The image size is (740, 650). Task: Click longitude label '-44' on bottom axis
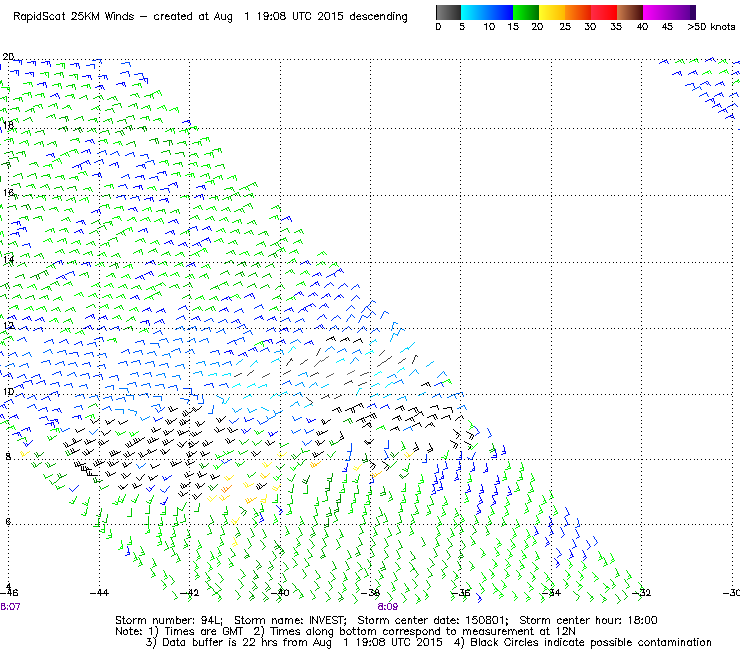click(99, 592)
